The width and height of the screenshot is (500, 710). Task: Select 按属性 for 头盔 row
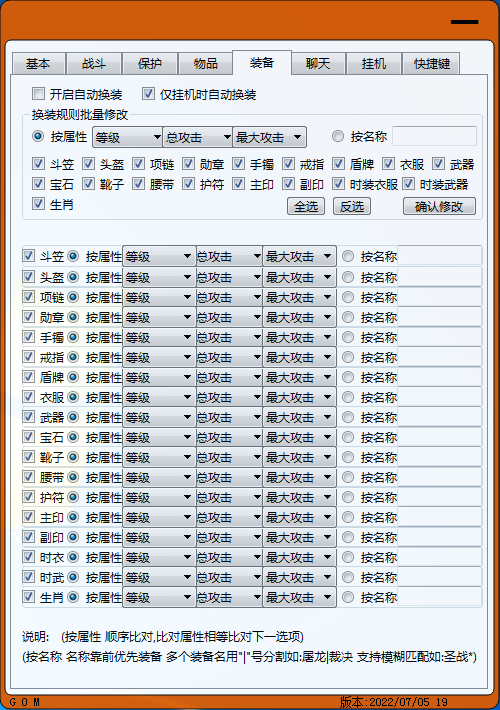coord(73,277)
